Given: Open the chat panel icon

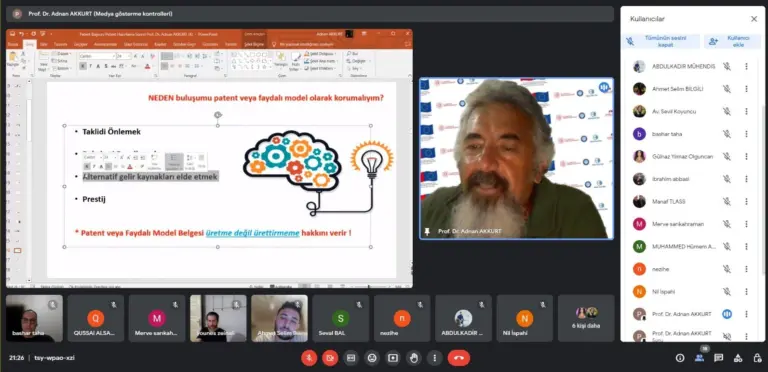Looking at the screenshot, I should pos(719,358).
